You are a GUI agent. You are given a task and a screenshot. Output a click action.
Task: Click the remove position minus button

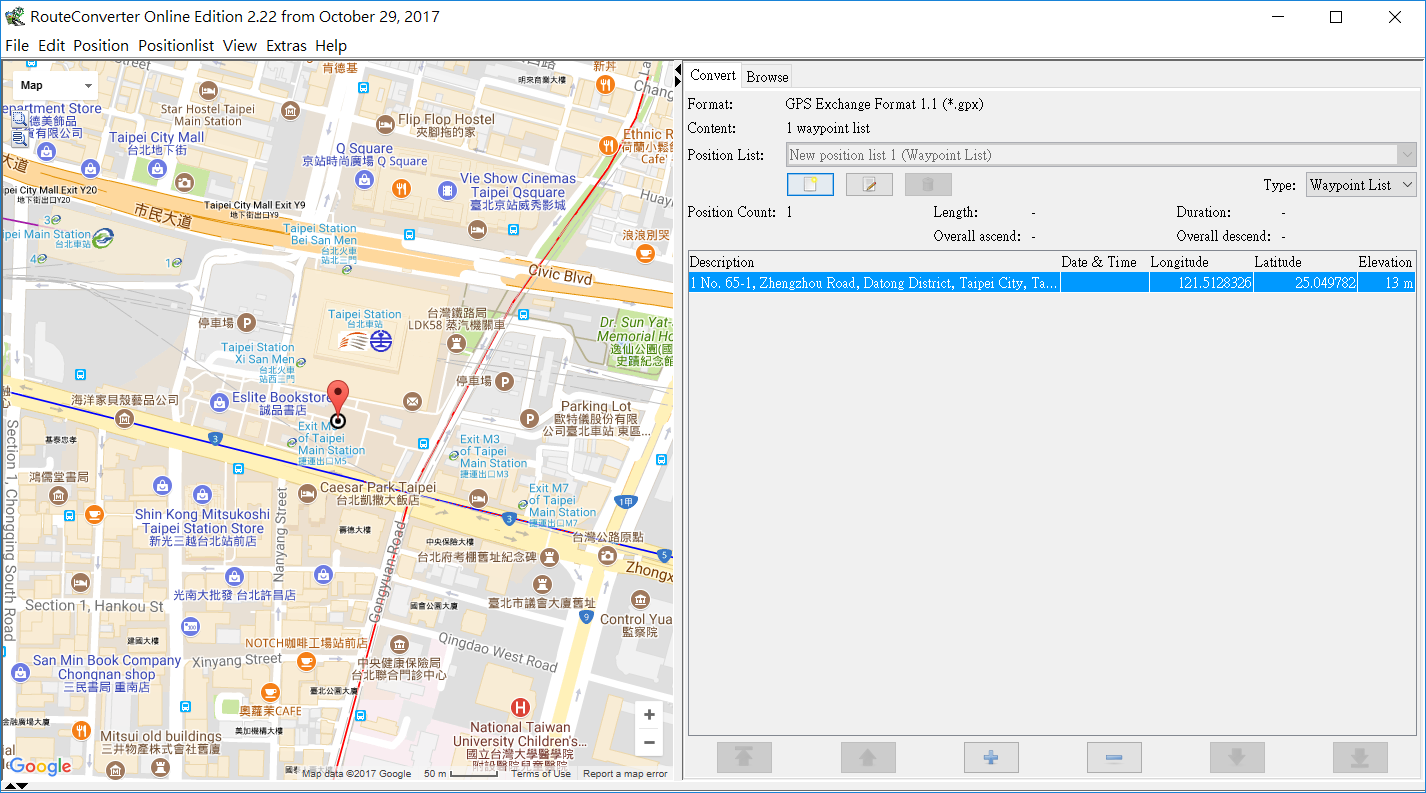(x=1114, y=758)
